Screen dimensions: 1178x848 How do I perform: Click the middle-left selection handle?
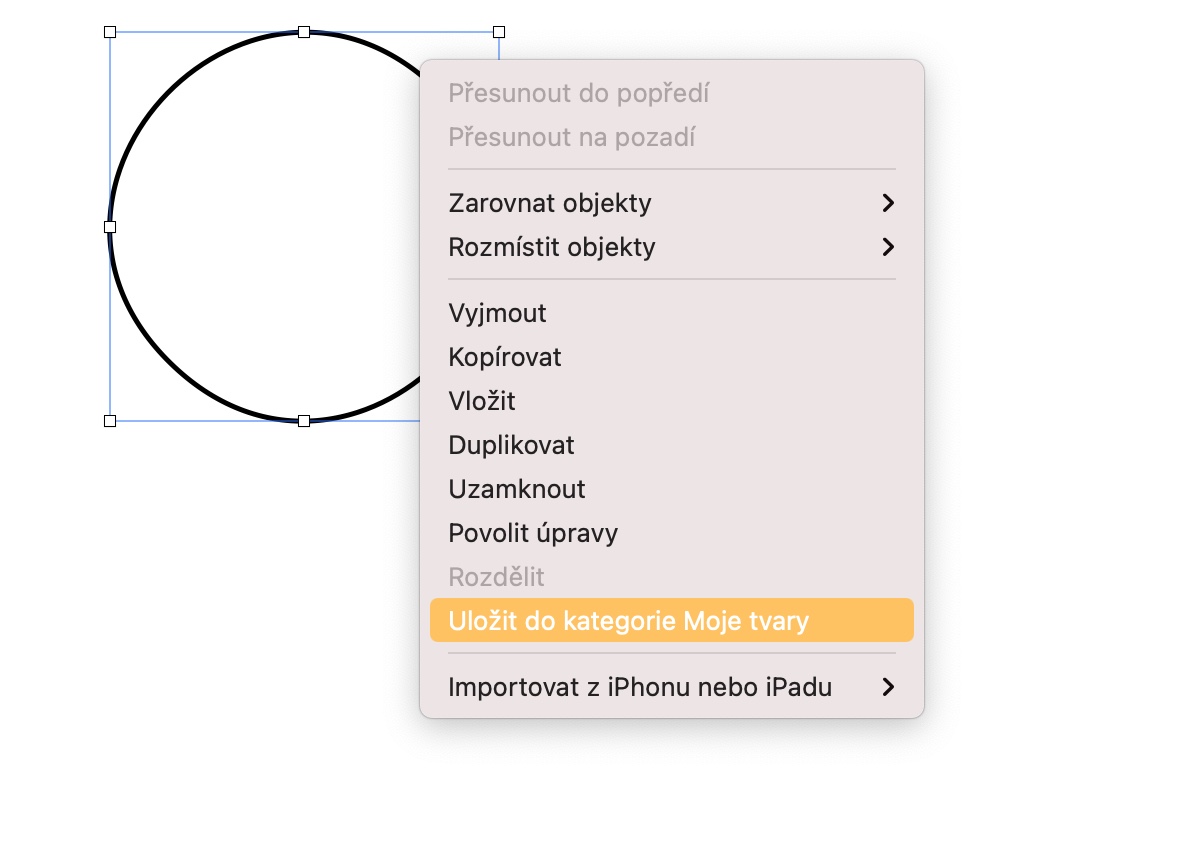[x=110, y=227]
